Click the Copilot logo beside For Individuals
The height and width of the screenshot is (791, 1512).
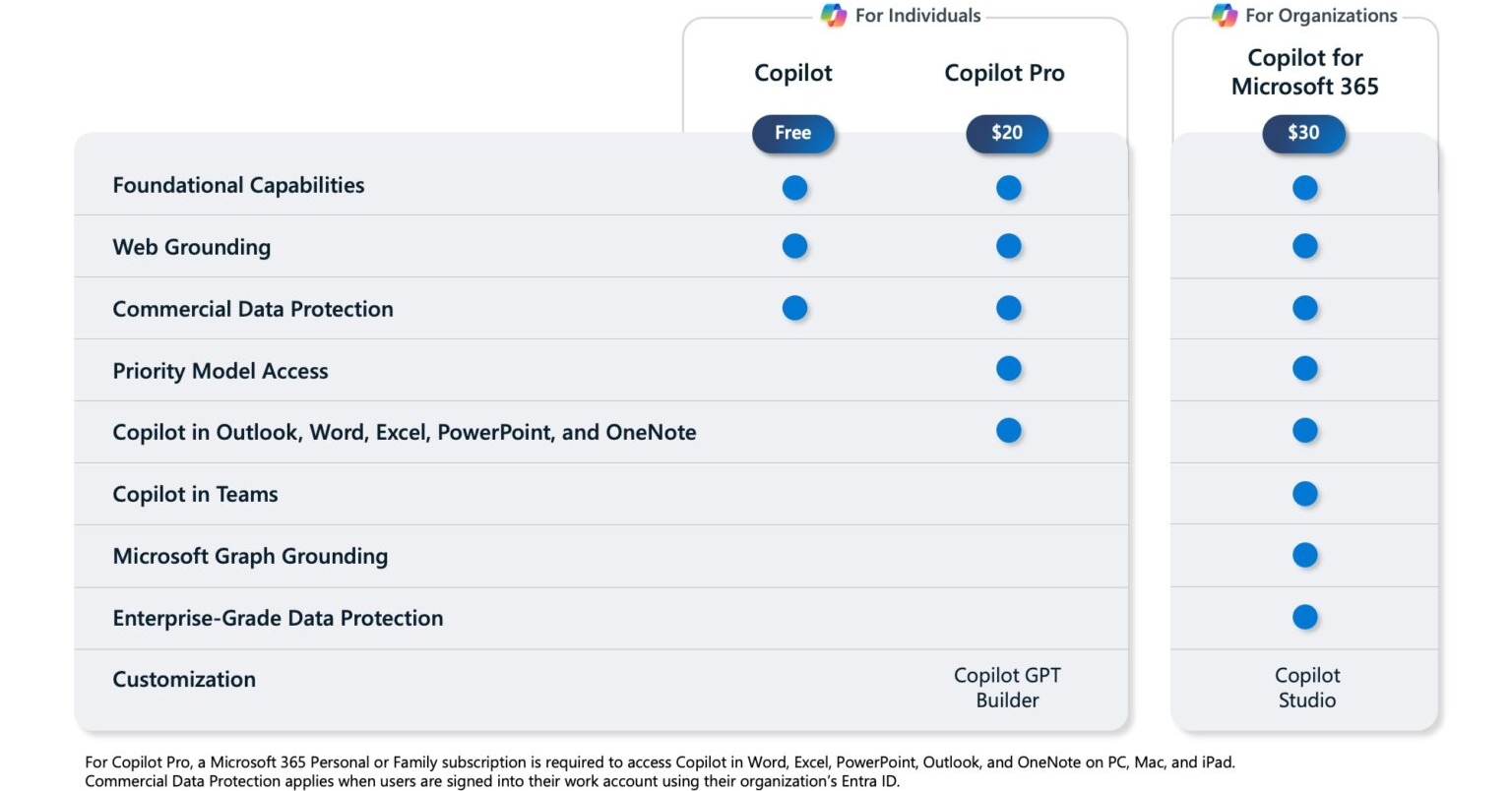point(834,16)
